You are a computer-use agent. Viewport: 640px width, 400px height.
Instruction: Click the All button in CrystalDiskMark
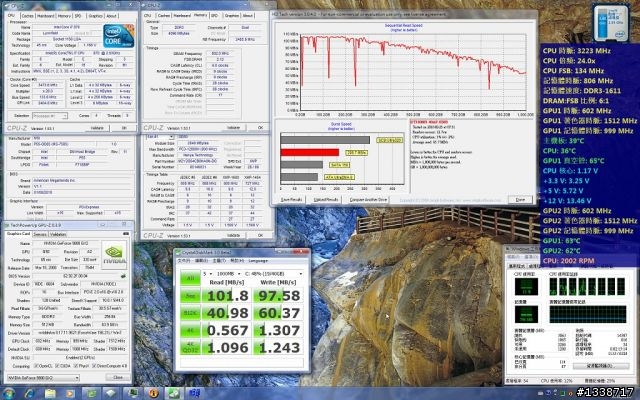pyautogui.click(x=190, y=278)
